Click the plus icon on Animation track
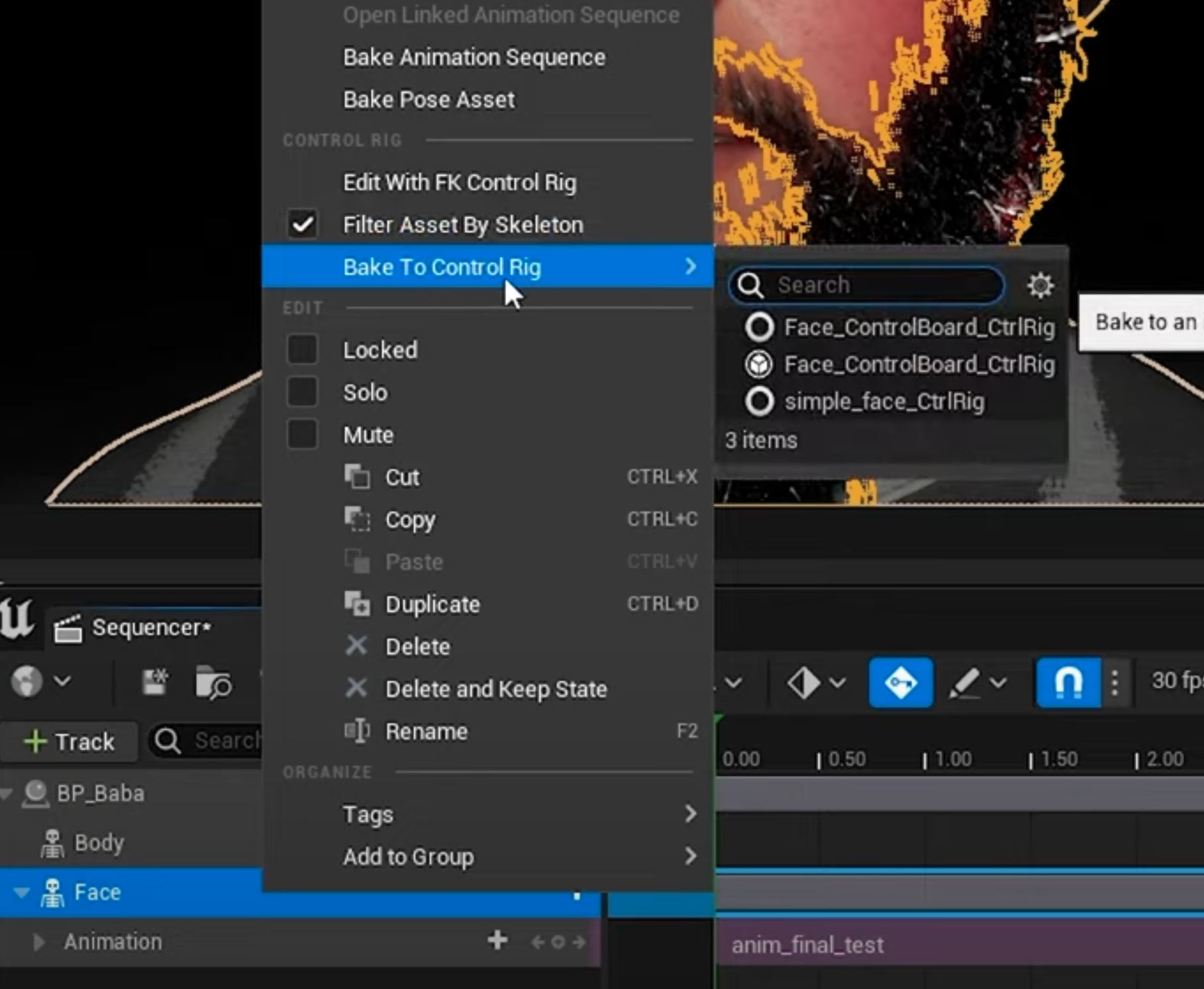The width and height of the screenshot is (1204, 989). (497, 940)
